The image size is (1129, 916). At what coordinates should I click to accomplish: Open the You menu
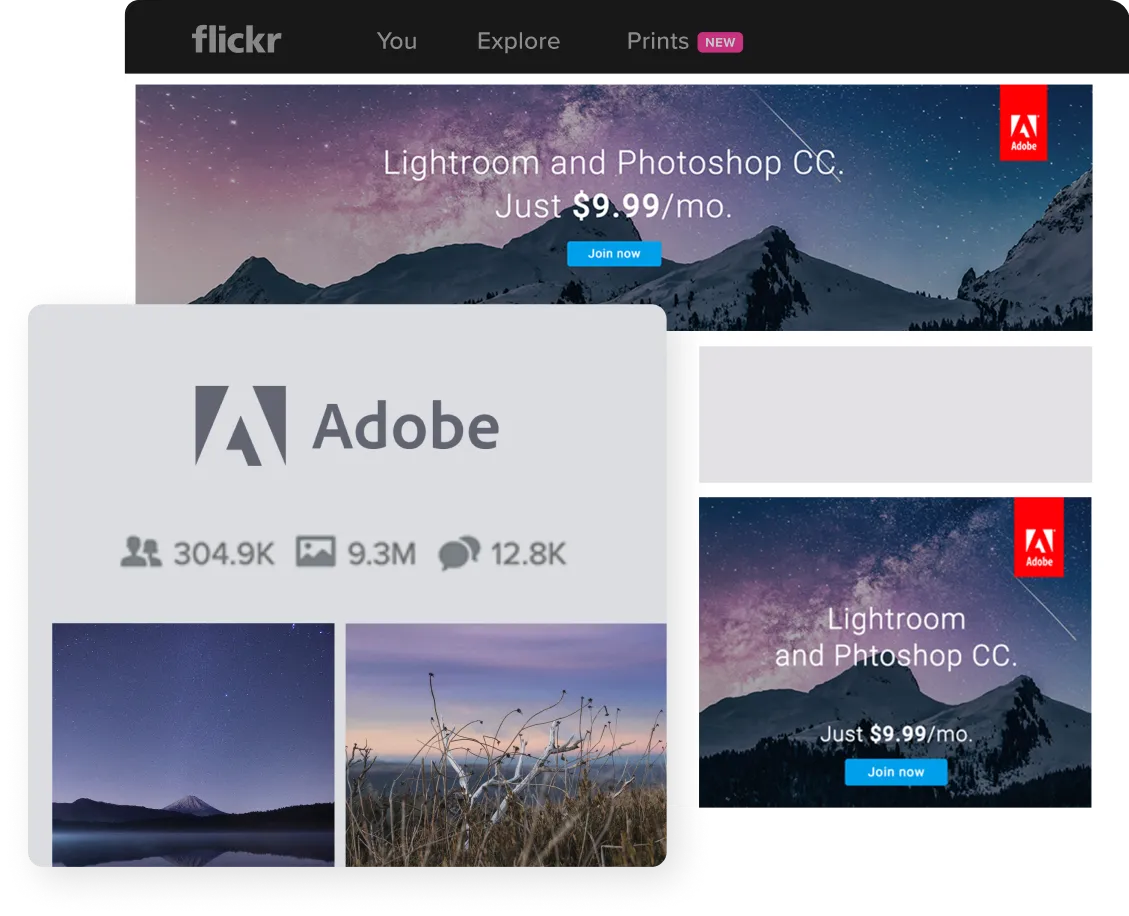point(397,42)
